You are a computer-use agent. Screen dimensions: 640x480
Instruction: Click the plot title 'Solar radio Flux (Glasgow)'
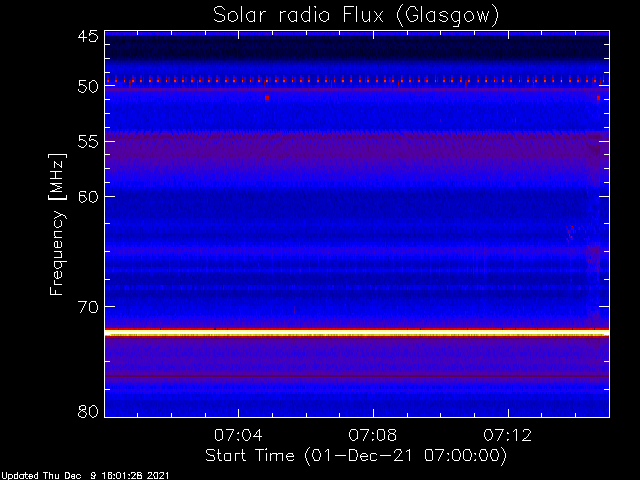click(356, 16)
